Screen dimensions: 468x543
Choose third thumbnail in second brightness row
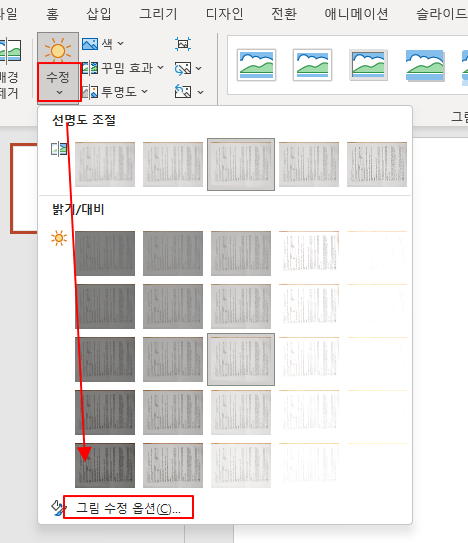point(241,306)
